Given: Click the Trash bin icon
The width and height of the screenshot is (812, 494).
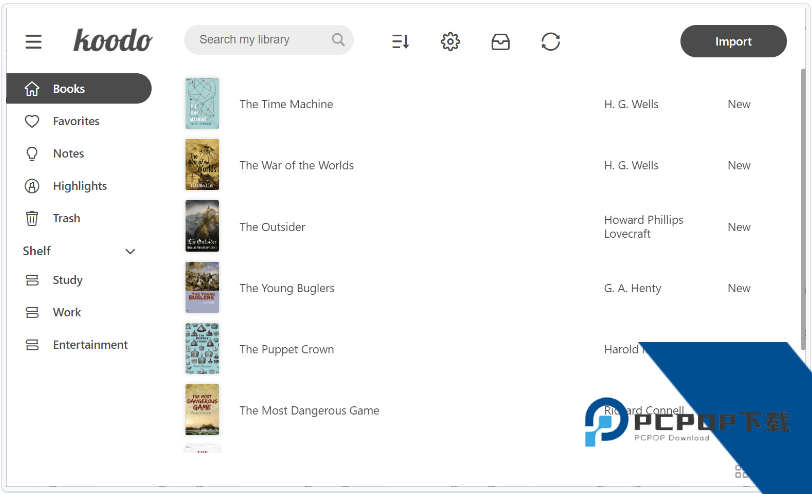Looking at the screenshot, I should [32, 218].
